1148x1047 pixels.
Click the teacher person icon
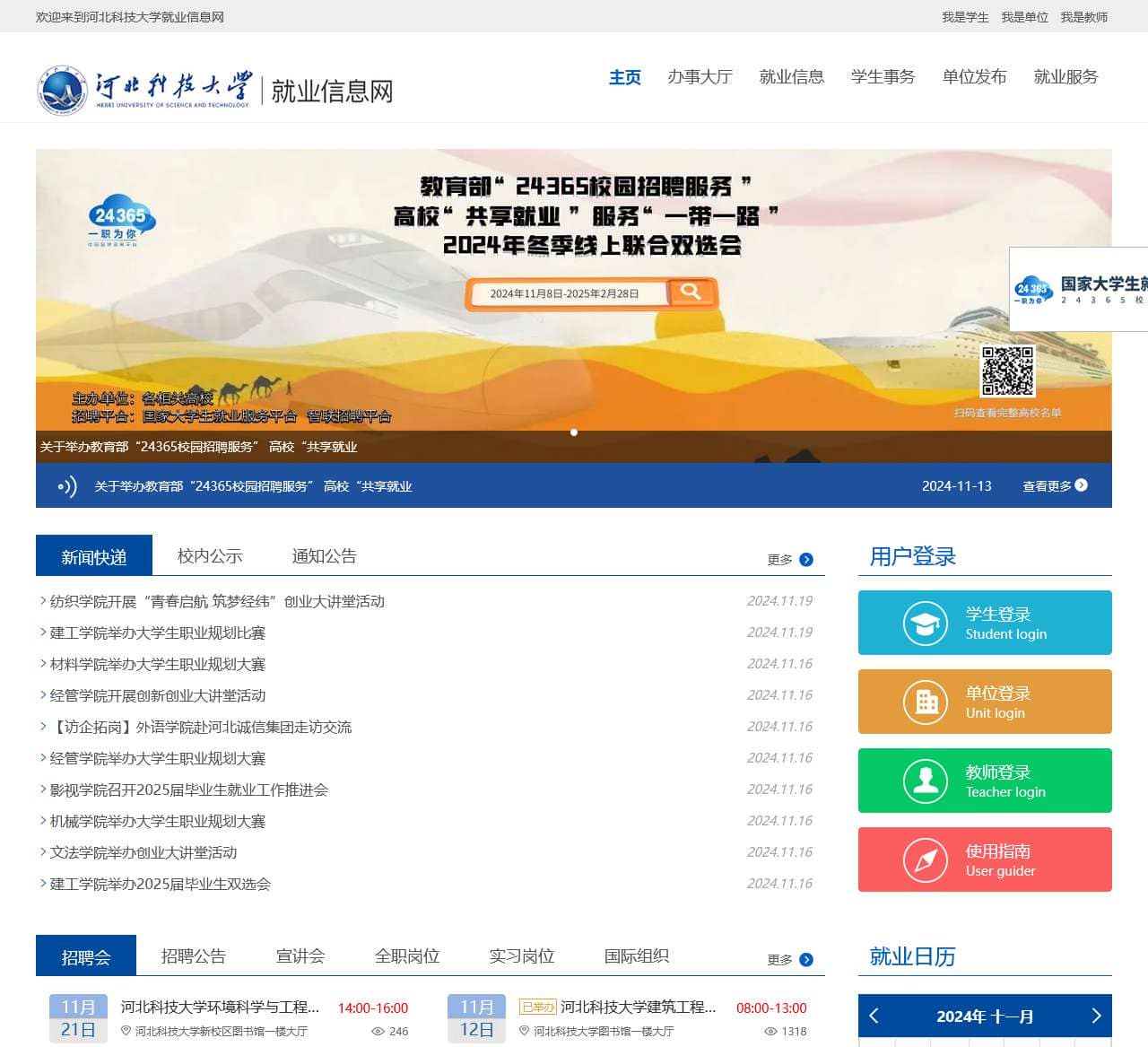926,781
